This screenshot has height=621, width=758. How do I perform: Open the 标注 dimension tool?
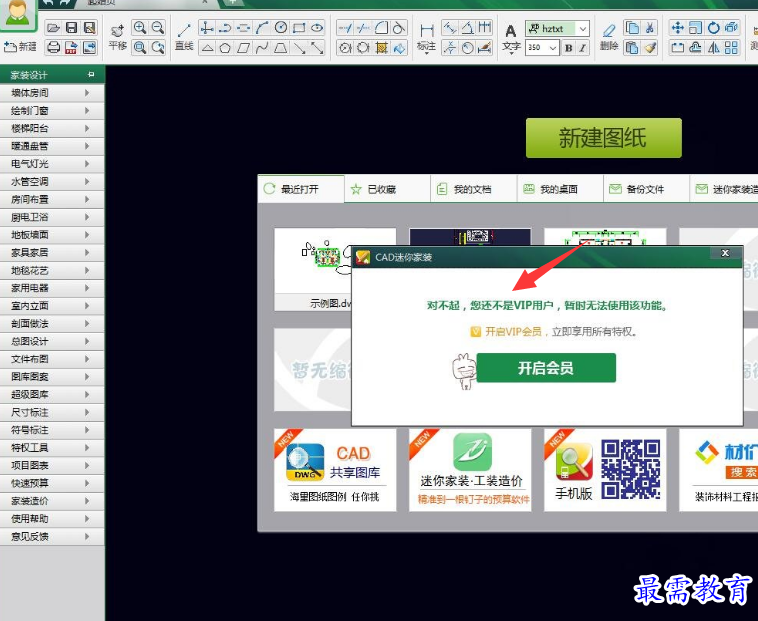(x=426, y=39)
